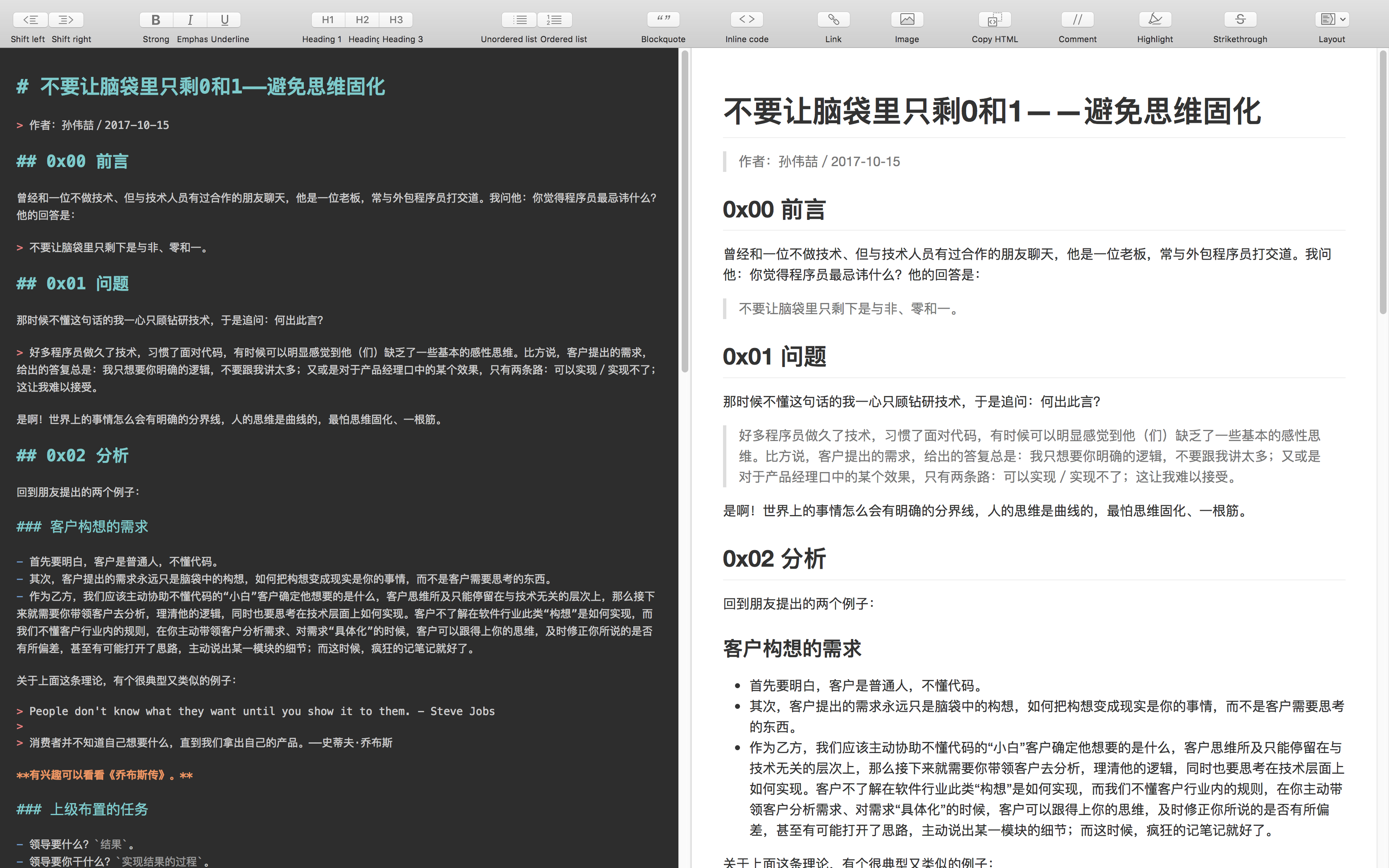Click the Shift left indent icon
This screenshot has width=1389, height=868.
31,19
